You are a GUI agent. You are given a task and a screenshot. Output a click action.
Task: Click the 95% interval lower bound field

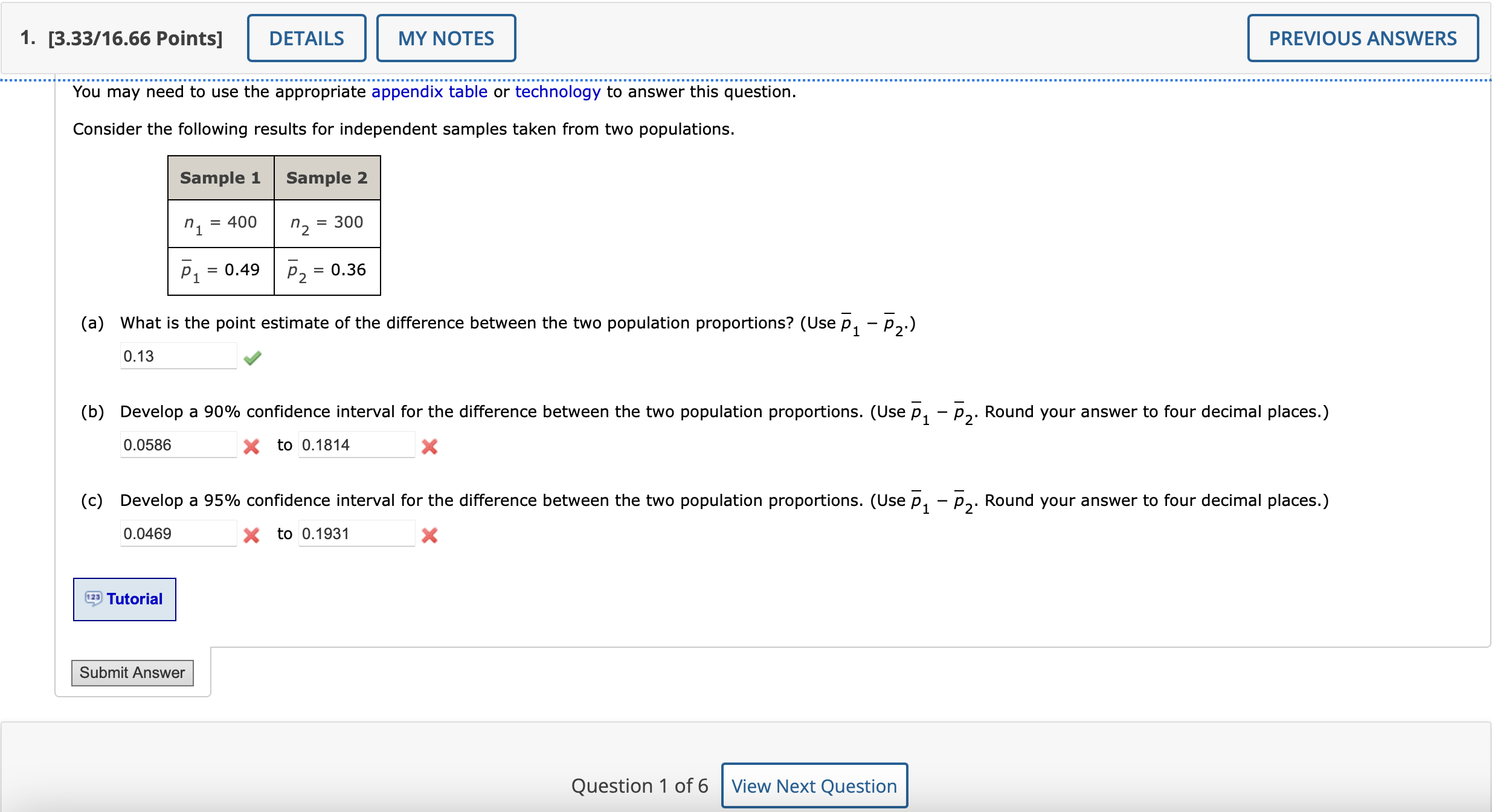coord(178,533)
